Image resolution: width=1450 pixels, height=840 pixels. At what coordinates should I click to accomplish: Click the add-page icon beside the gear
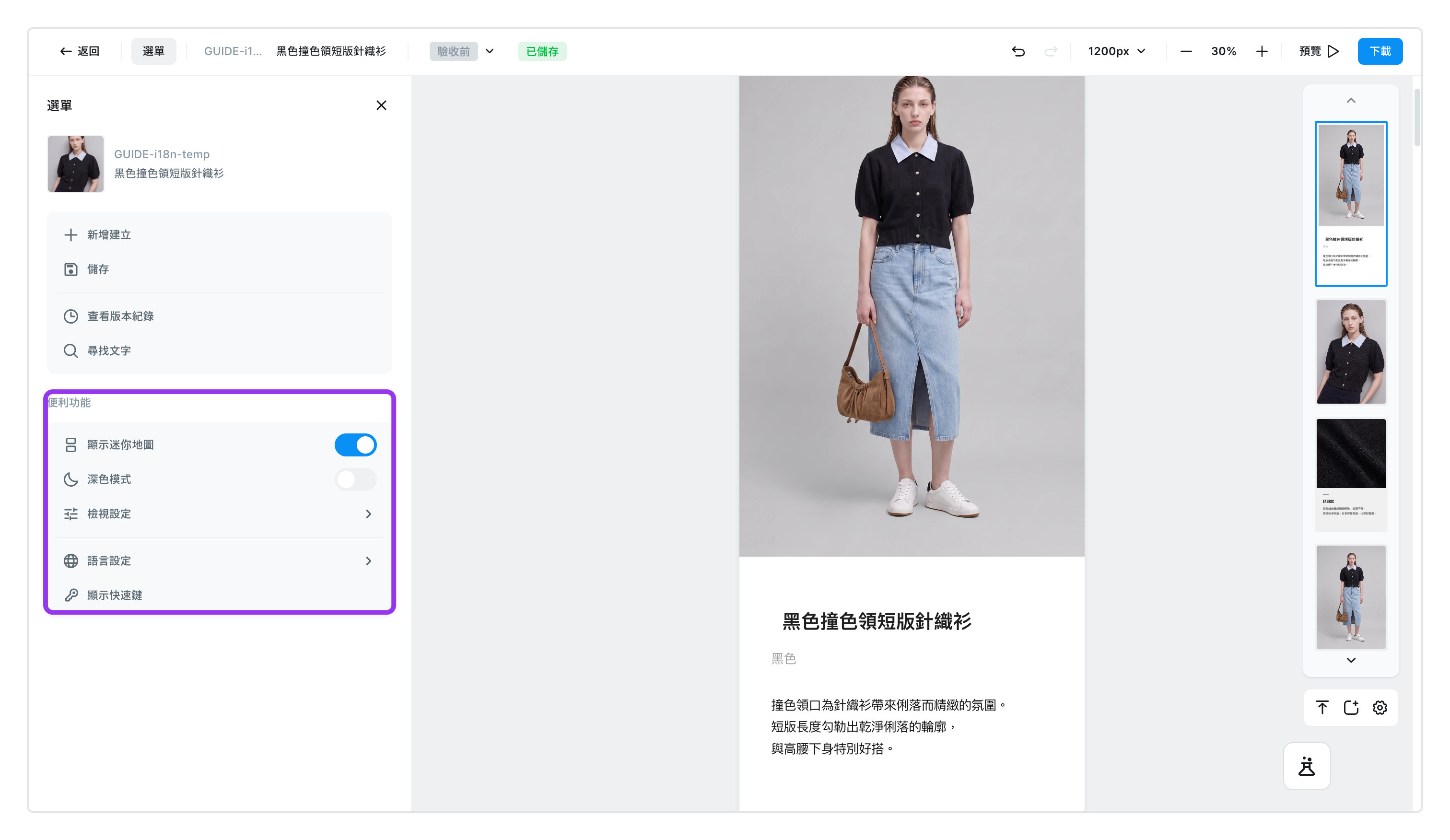click(1350, 707)
